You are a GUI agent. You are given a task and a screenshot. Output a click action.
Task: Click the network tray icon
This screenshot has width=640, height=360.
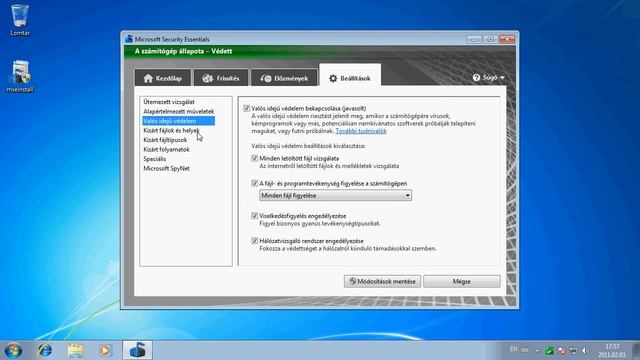(x=573, y=350)
